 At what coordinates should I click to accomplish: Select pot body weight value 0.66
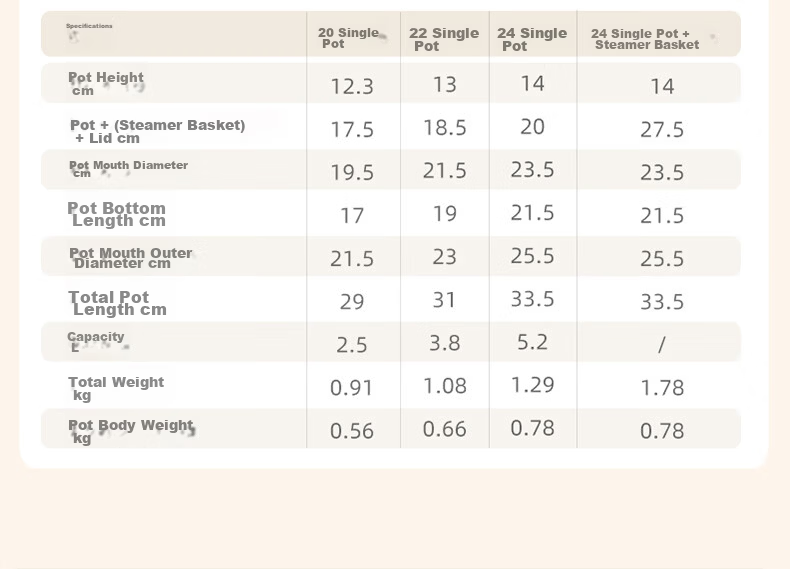click(445, 429)
